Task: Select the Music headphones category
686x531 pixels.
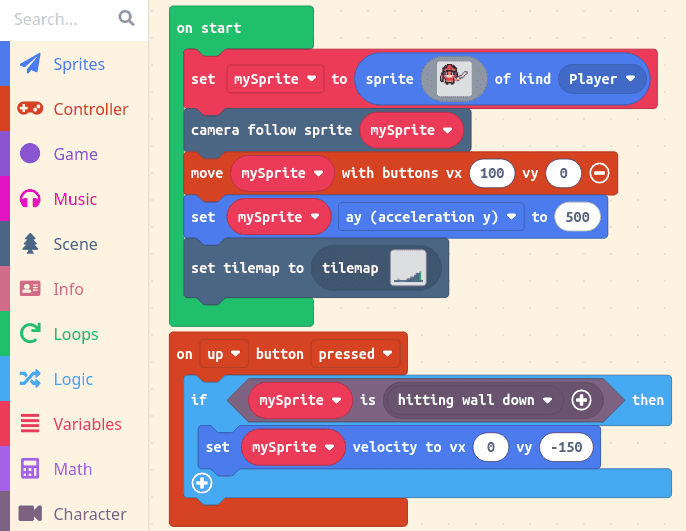Action: click(x=75, y=199)
